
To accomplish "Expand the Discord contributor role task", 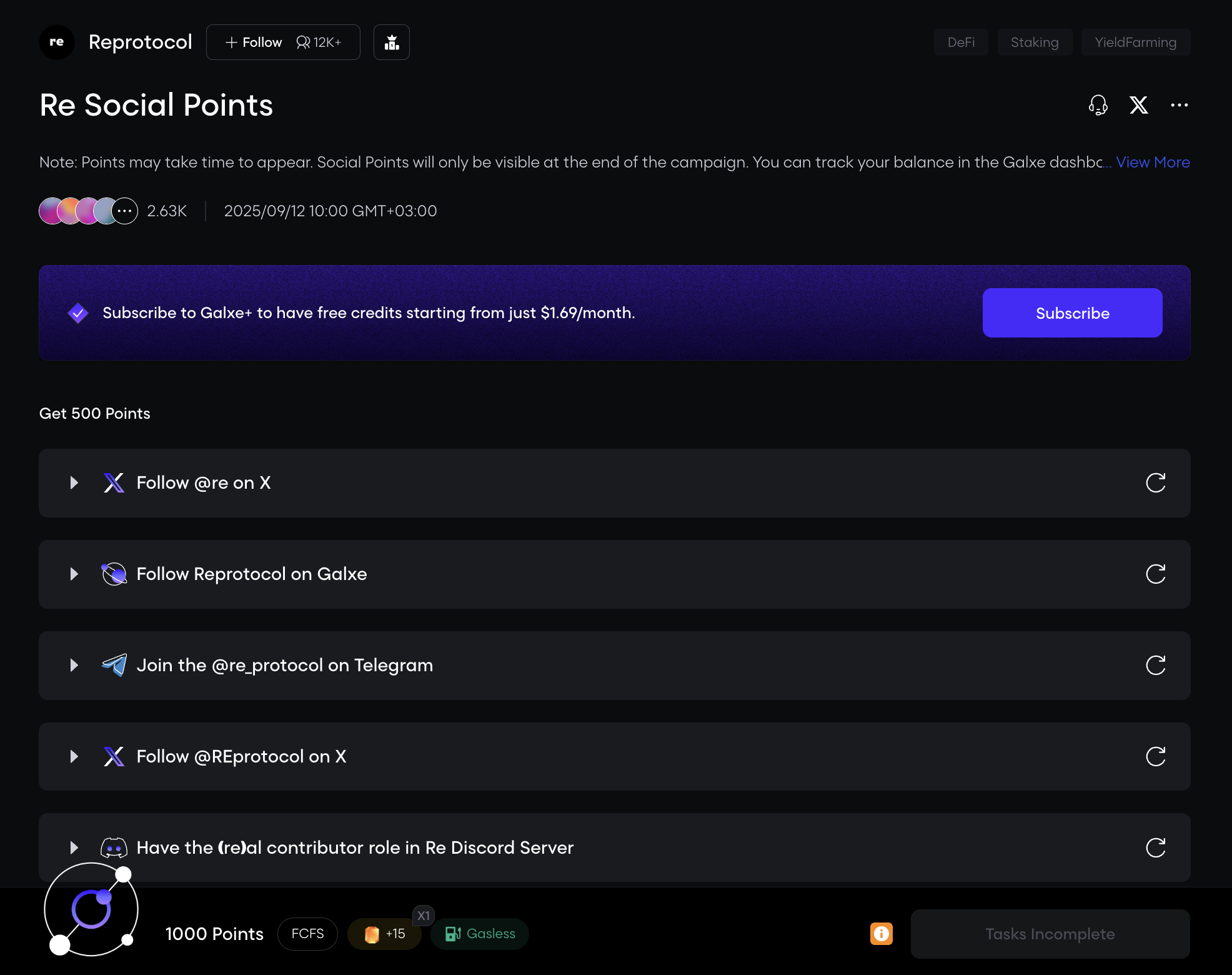I will [74, 847].
